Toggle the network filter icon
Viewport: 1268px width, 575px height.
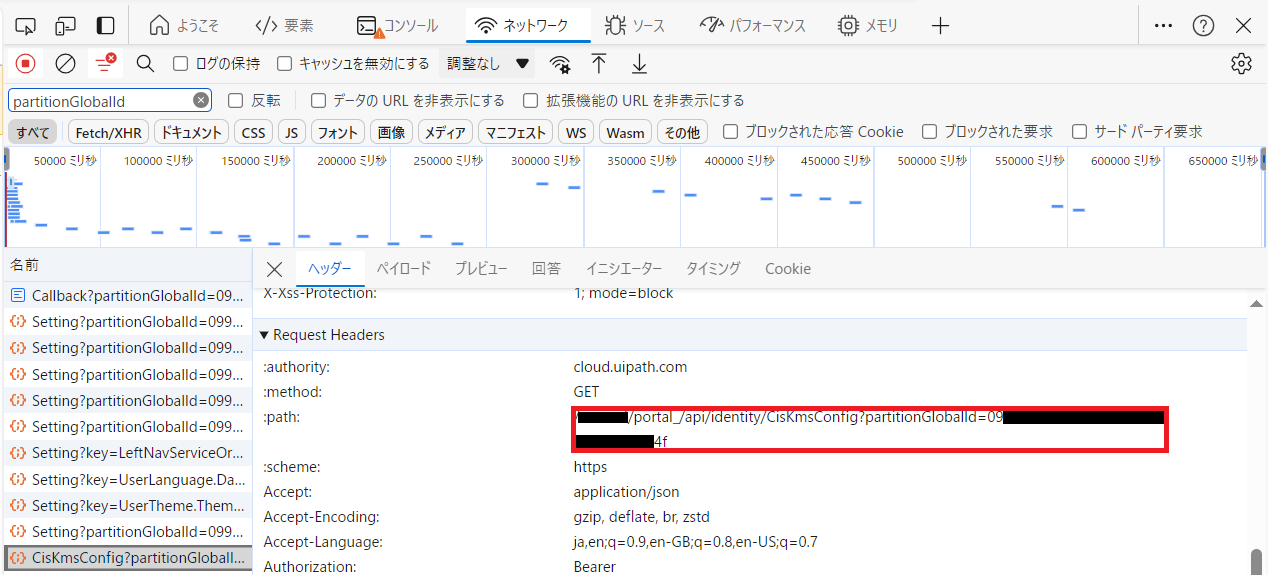tap(105, 64)
